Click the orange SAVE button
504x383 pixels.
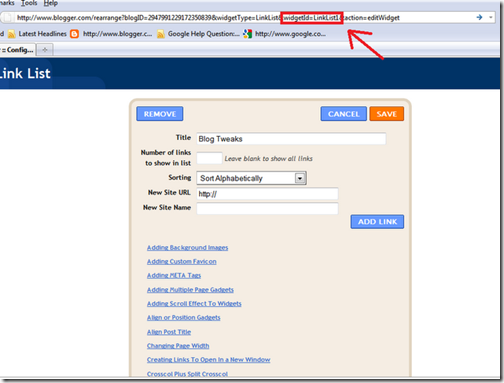387,114
